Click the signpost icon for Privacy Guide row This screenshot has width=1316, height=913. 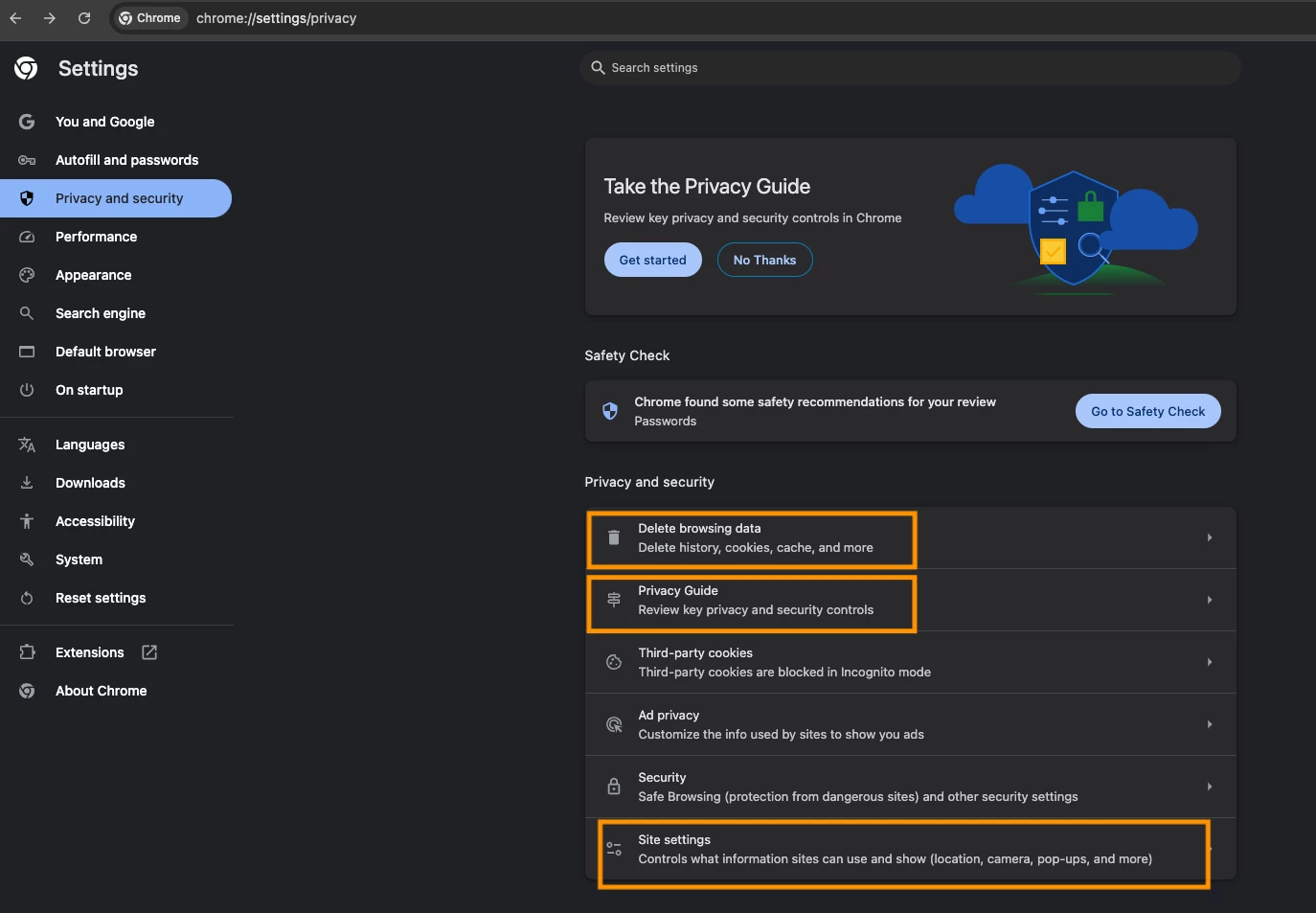[614, 600]
